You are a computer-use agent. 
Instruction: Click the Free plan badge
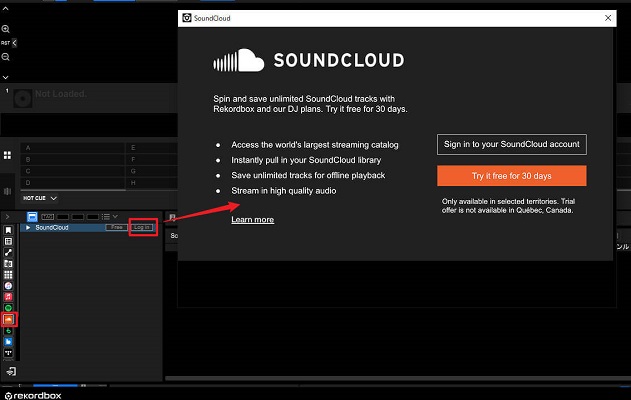(116, 227)
